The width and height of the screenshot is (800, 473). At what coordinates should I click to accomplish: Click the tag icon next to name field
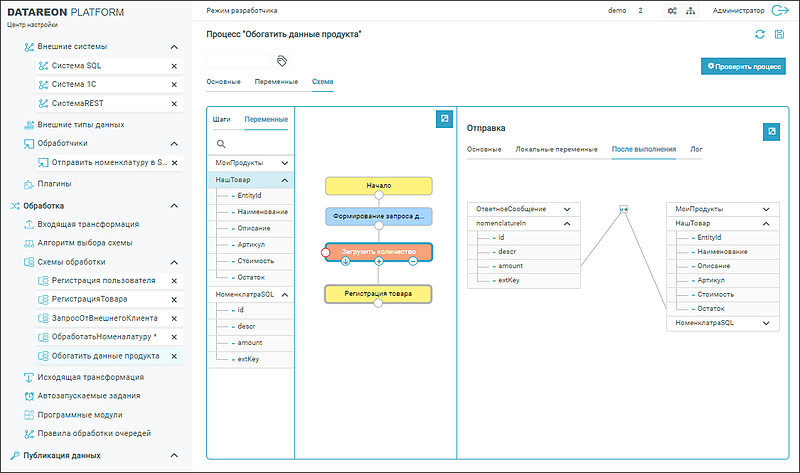[x=282, y=61]
